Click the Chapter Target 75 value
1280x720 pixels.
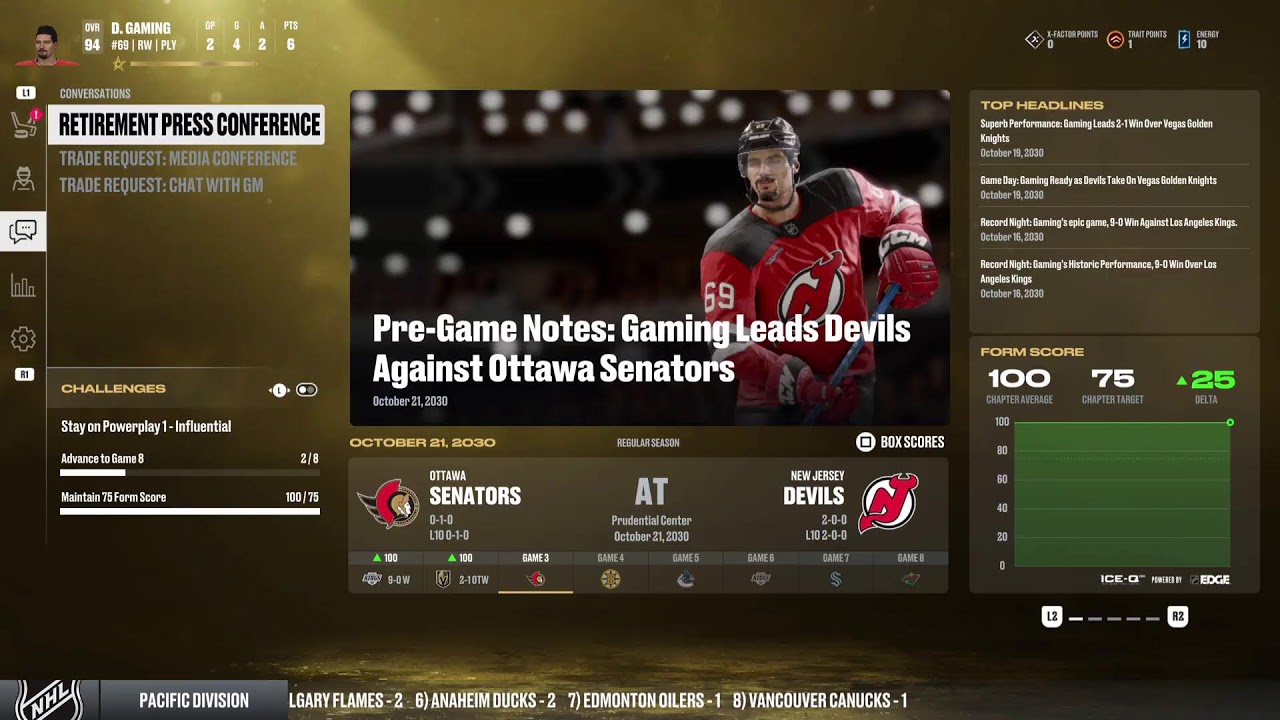(x=1112, y=379)
